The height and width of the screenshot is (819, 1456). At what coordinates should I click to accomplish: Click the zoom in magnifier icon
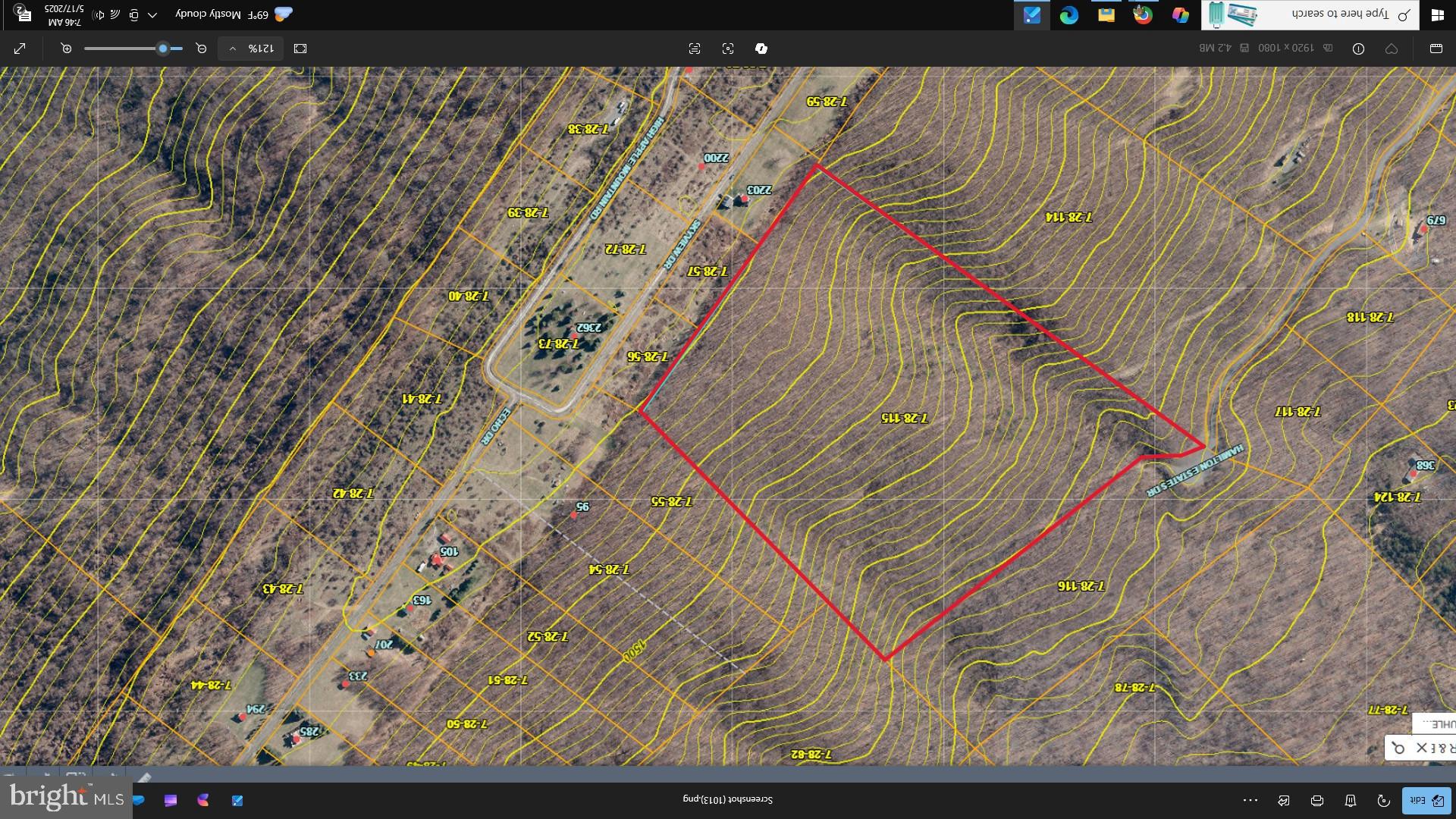(x=67, y=49)
